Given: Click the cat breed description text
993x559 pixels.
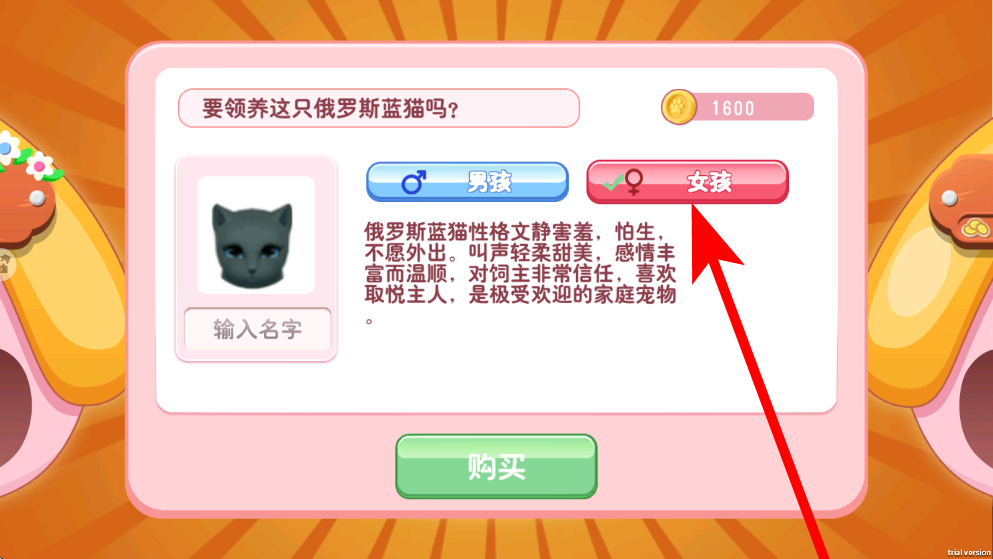Looking at the screenshot, I should (520, 272).
